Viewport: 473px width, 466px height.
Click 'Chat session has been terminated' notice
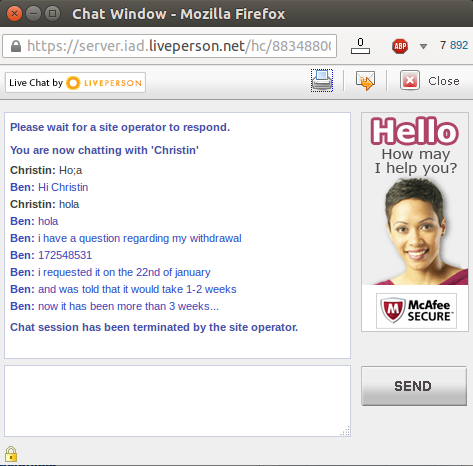coord(154,327)
